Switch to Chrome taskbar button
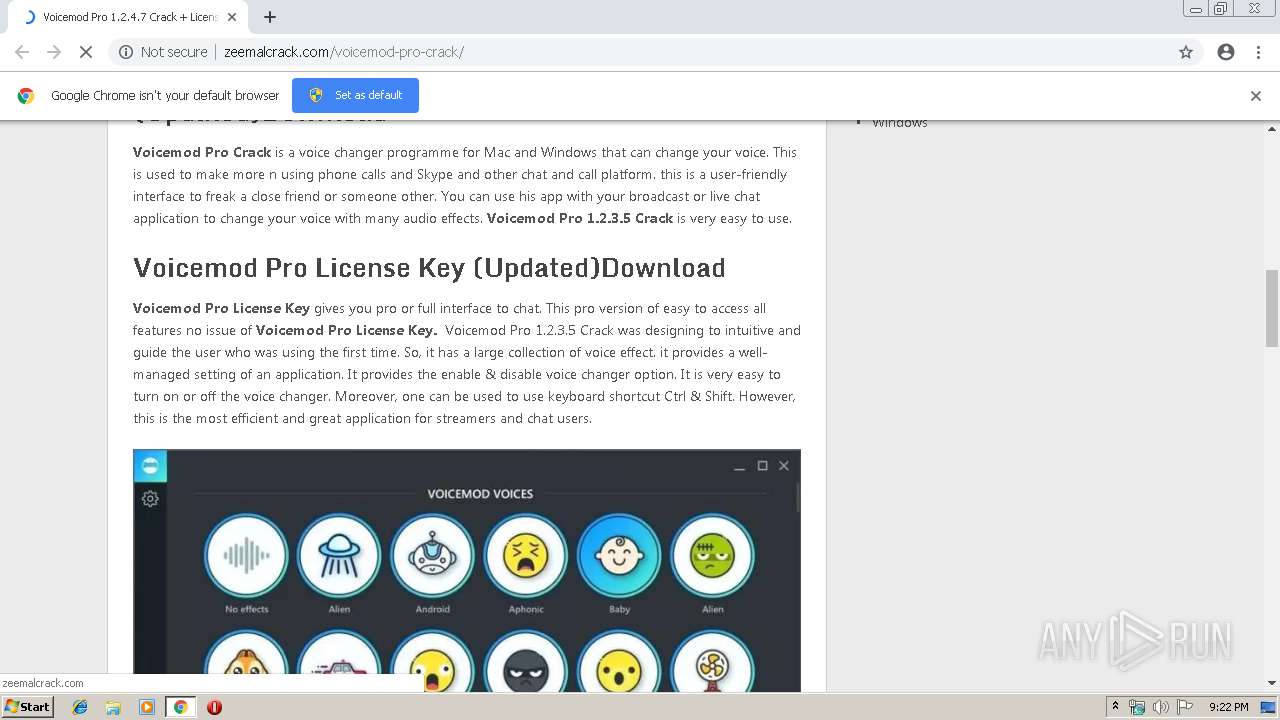The image size is (1280, 720). click(180, 707)
